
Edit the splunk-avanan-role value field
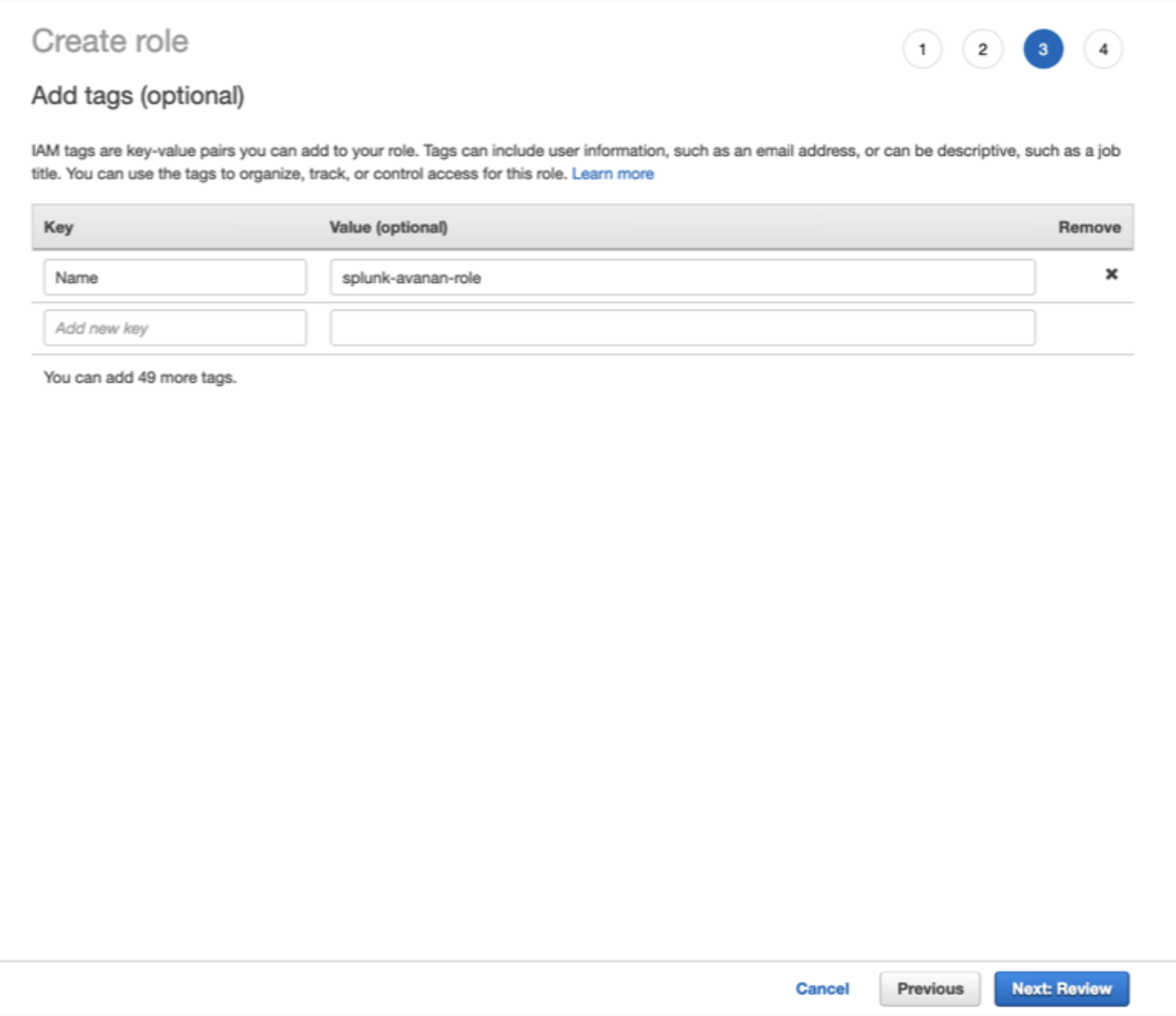(682, 277)
